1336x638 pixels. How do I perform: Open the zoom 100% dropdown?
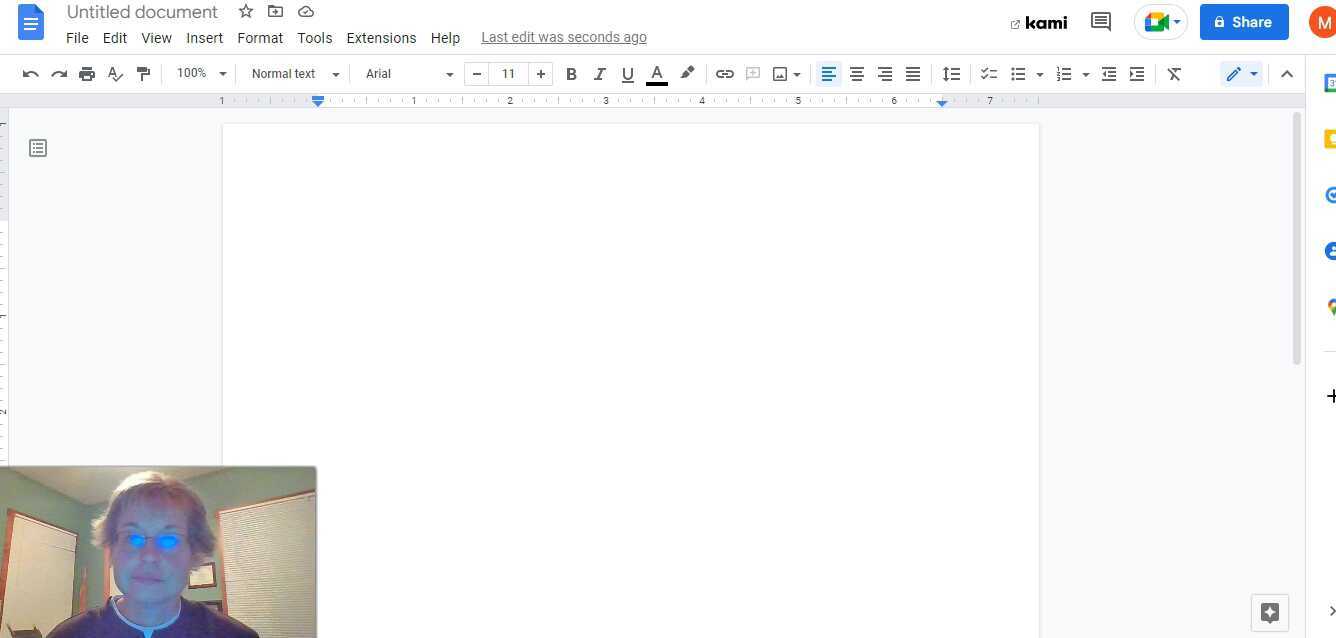tap(201, 74)
